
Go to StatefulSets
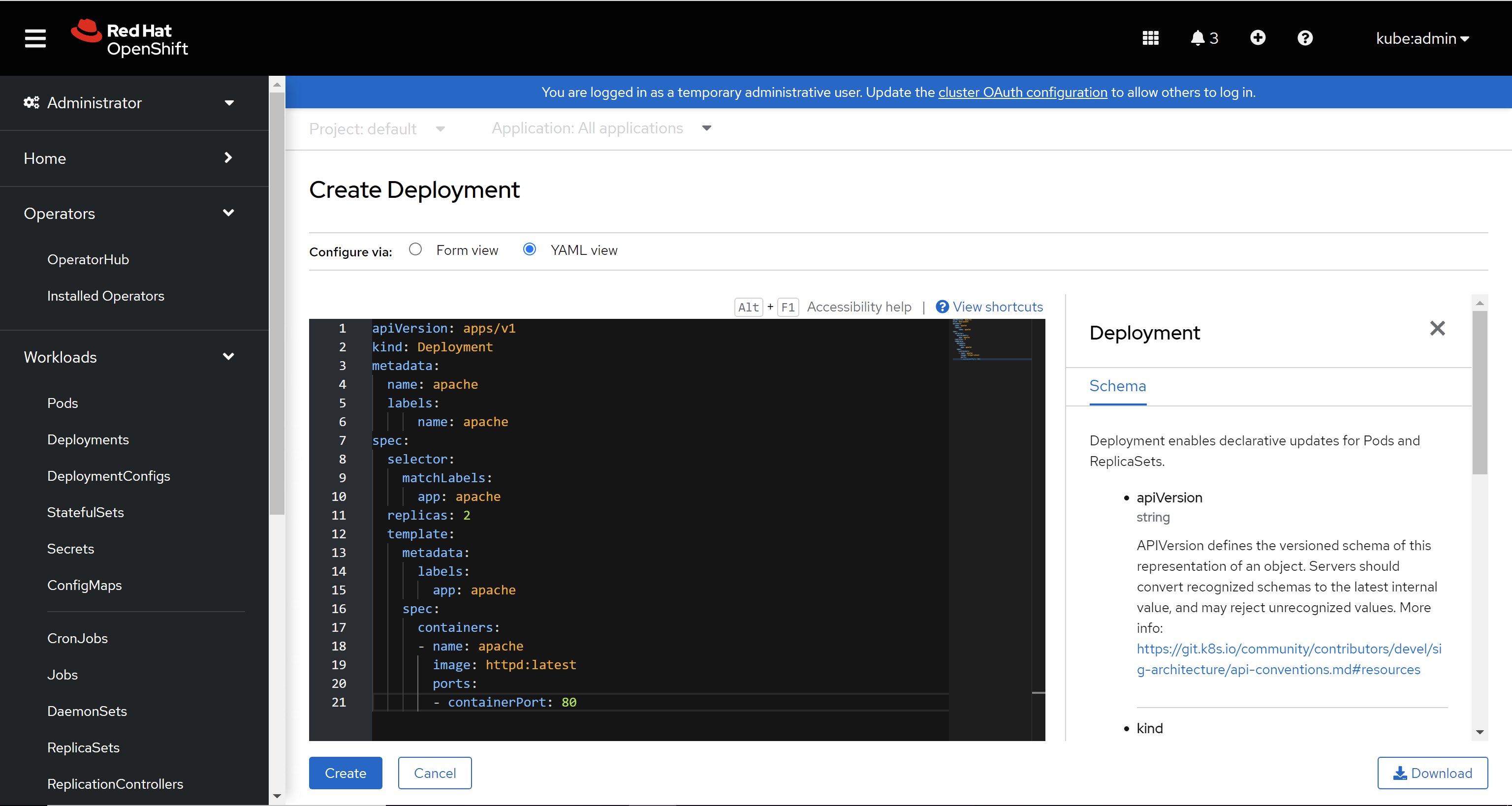pyautogui.click(x=86, y=512)
